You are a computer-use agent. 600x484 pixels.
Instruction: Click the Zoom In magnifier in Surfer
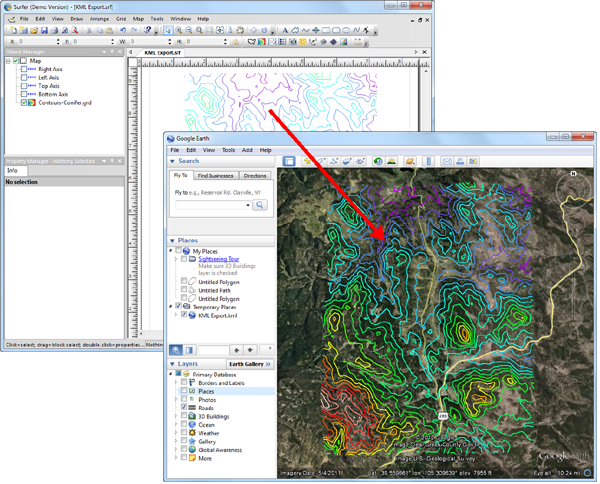[179, 30]
